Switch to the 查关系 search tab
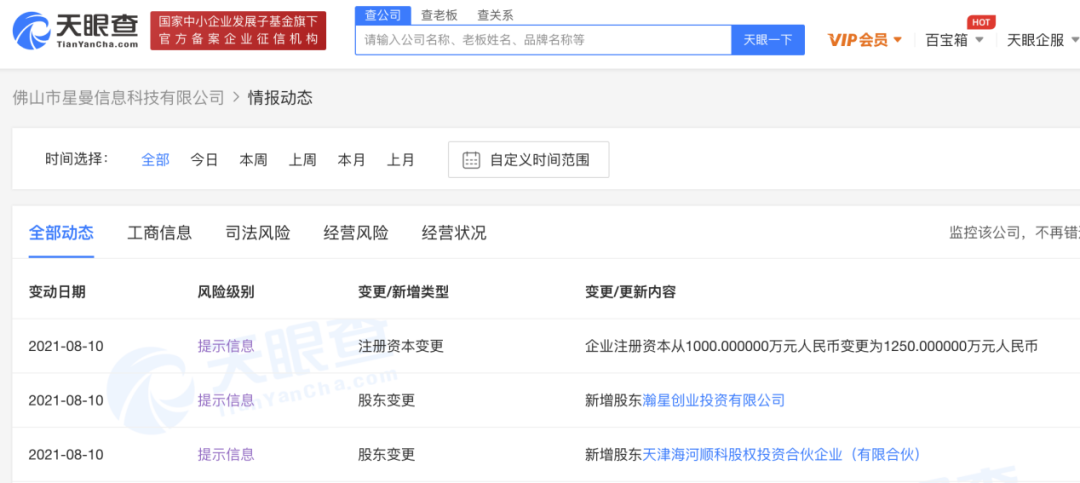The width and height of the screenshot is (1080, 483). pyautogui.click(x=495, y=15)
